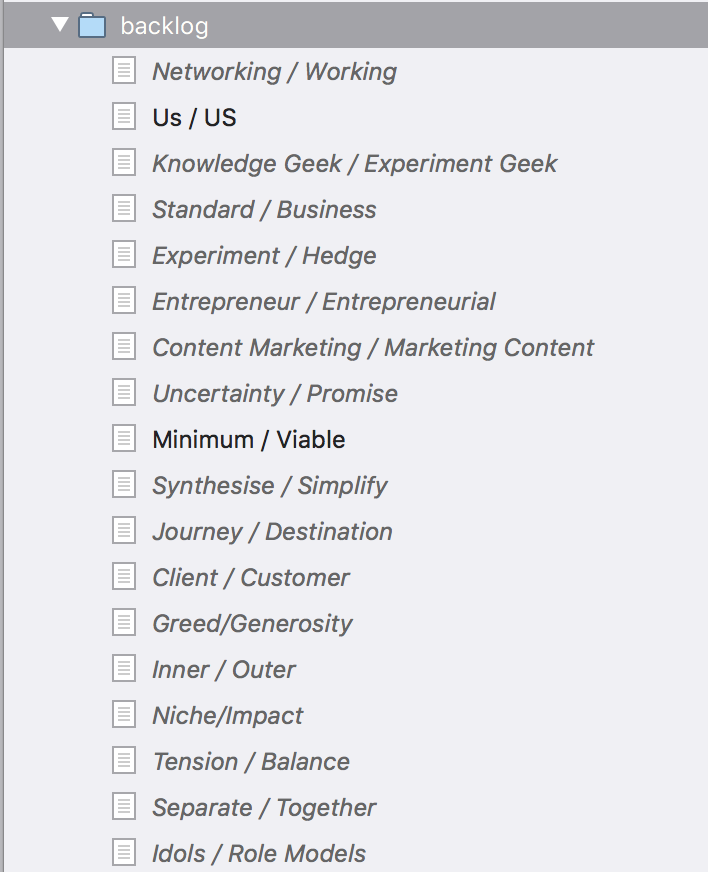Click document icon beside Greed/Generosity
The width and height of the screenshot is (708, 872).
(123, 623)
